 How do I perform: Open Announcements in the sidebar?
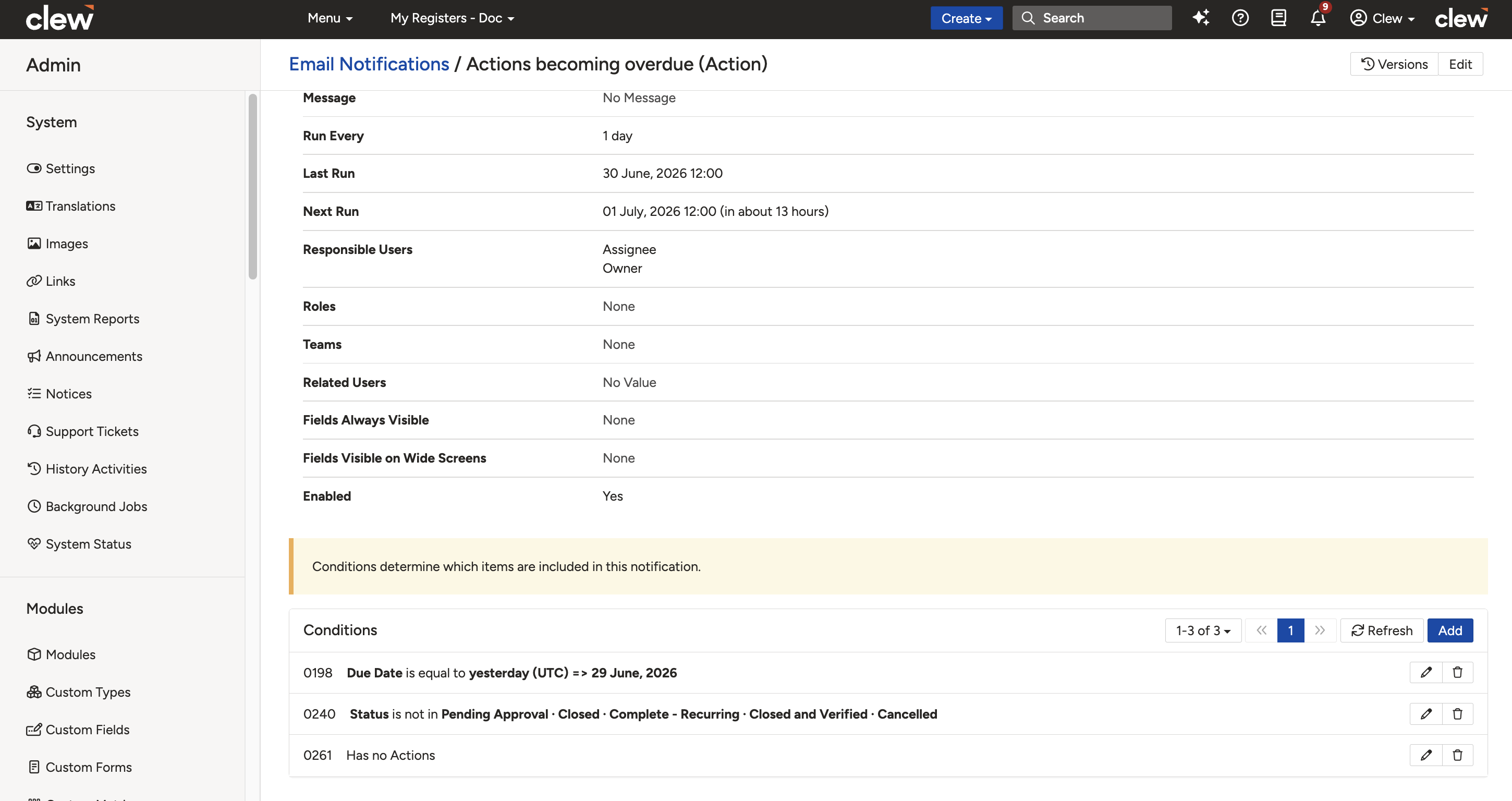click(84, 357)
